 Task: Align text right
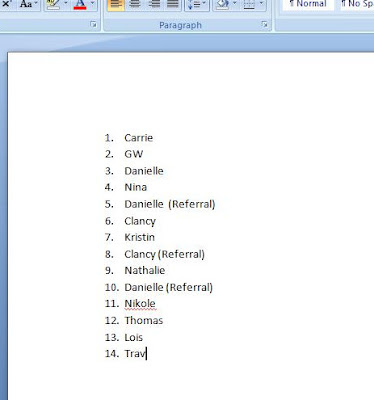154,4
